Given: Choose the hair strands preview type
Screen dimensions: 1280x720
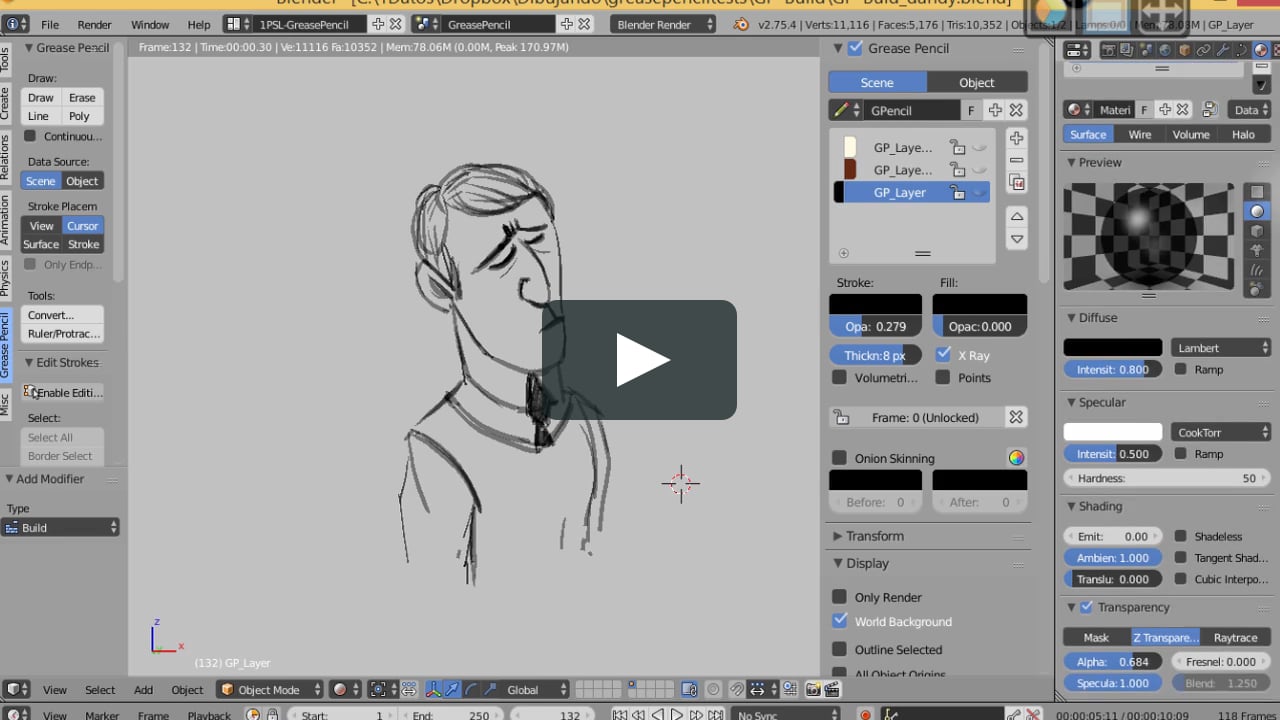Looking at the screenshot, I should pyautogui.click(x=1257, y=270).
